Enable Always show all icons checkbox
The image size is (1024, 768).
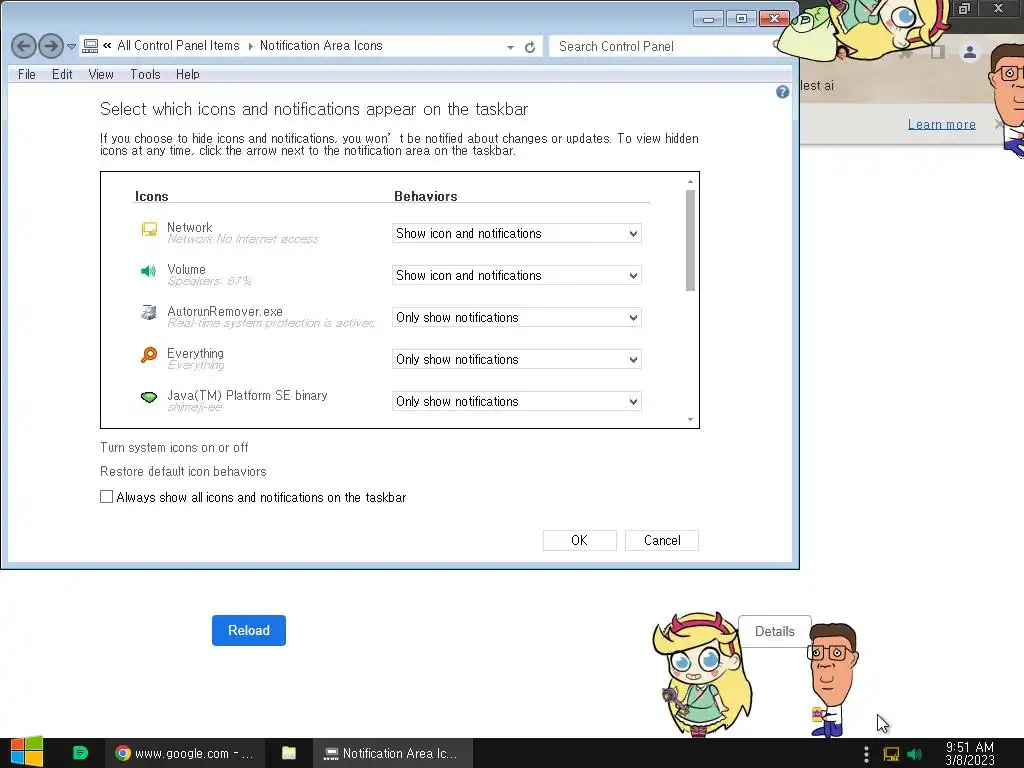coord(106,497)
